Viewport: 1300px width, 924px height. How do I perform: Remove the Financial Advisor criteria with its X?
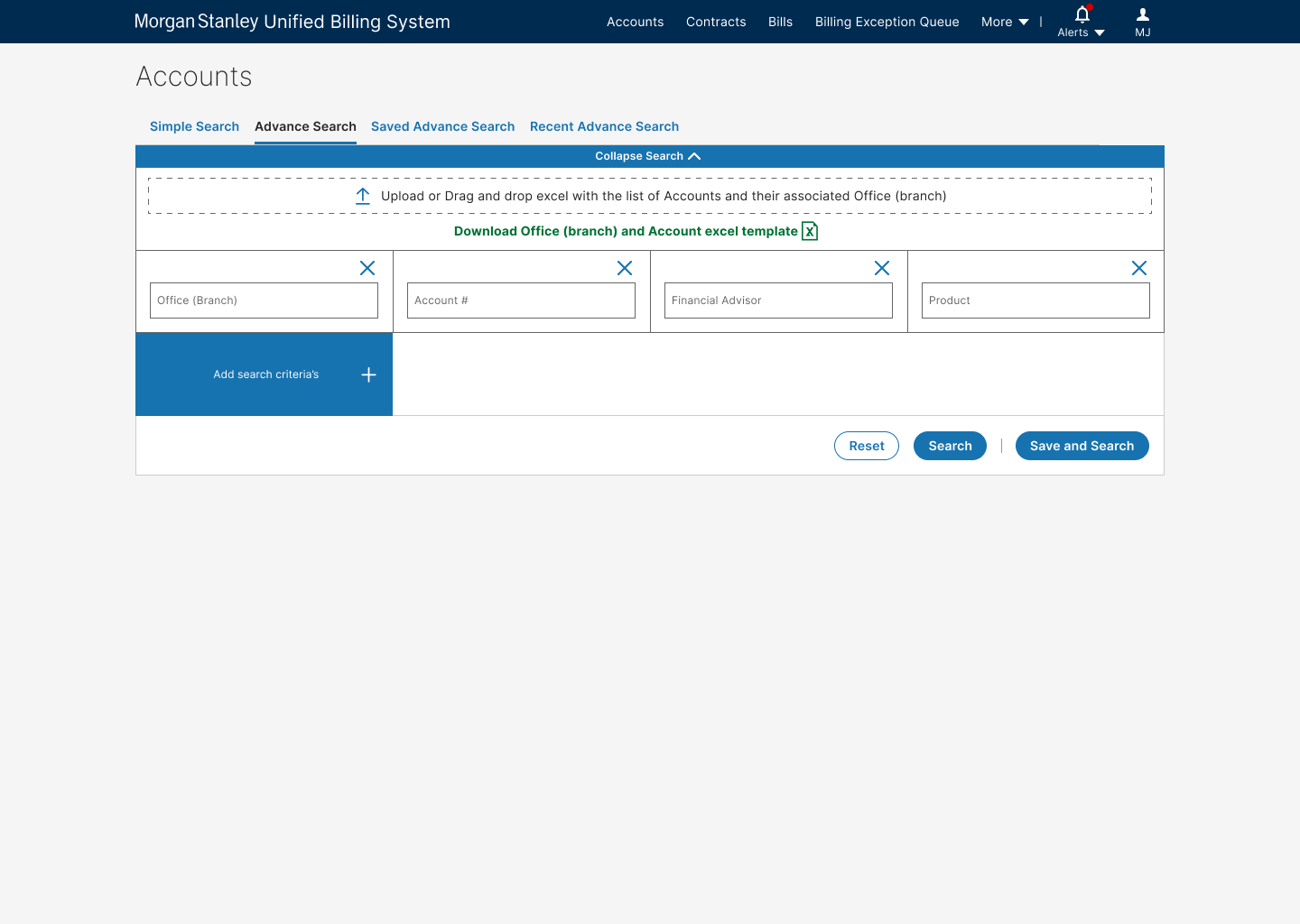click(882, 268)
